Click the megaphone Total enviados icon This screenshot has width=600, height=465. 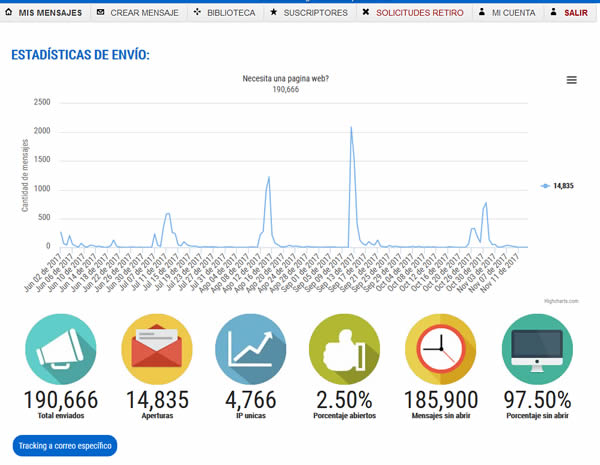(x=60, y=349)
